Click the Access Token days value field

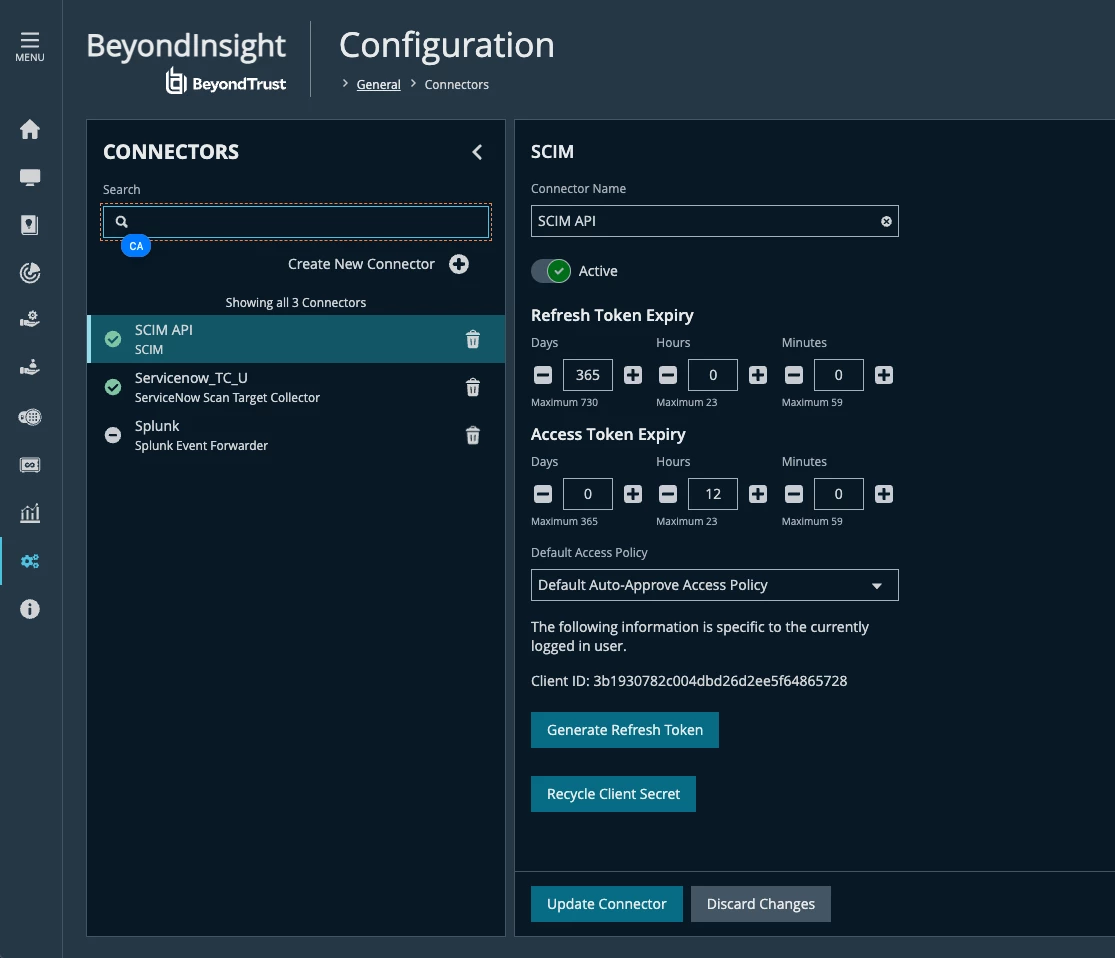click(587, 494)
